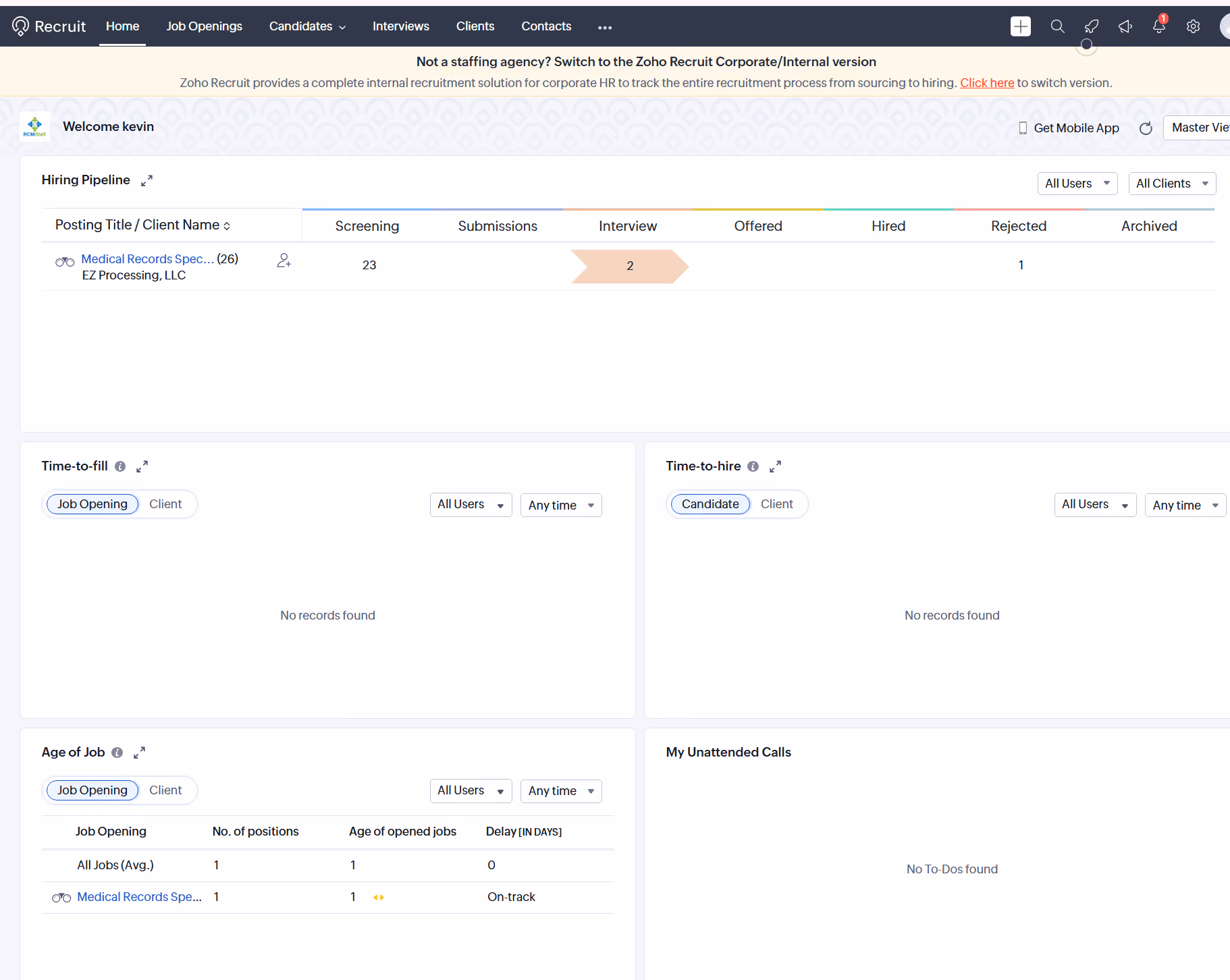This screenshot has width=1230, height=980.
Task: Open the Job Openings tab
Action: point(205,26)
